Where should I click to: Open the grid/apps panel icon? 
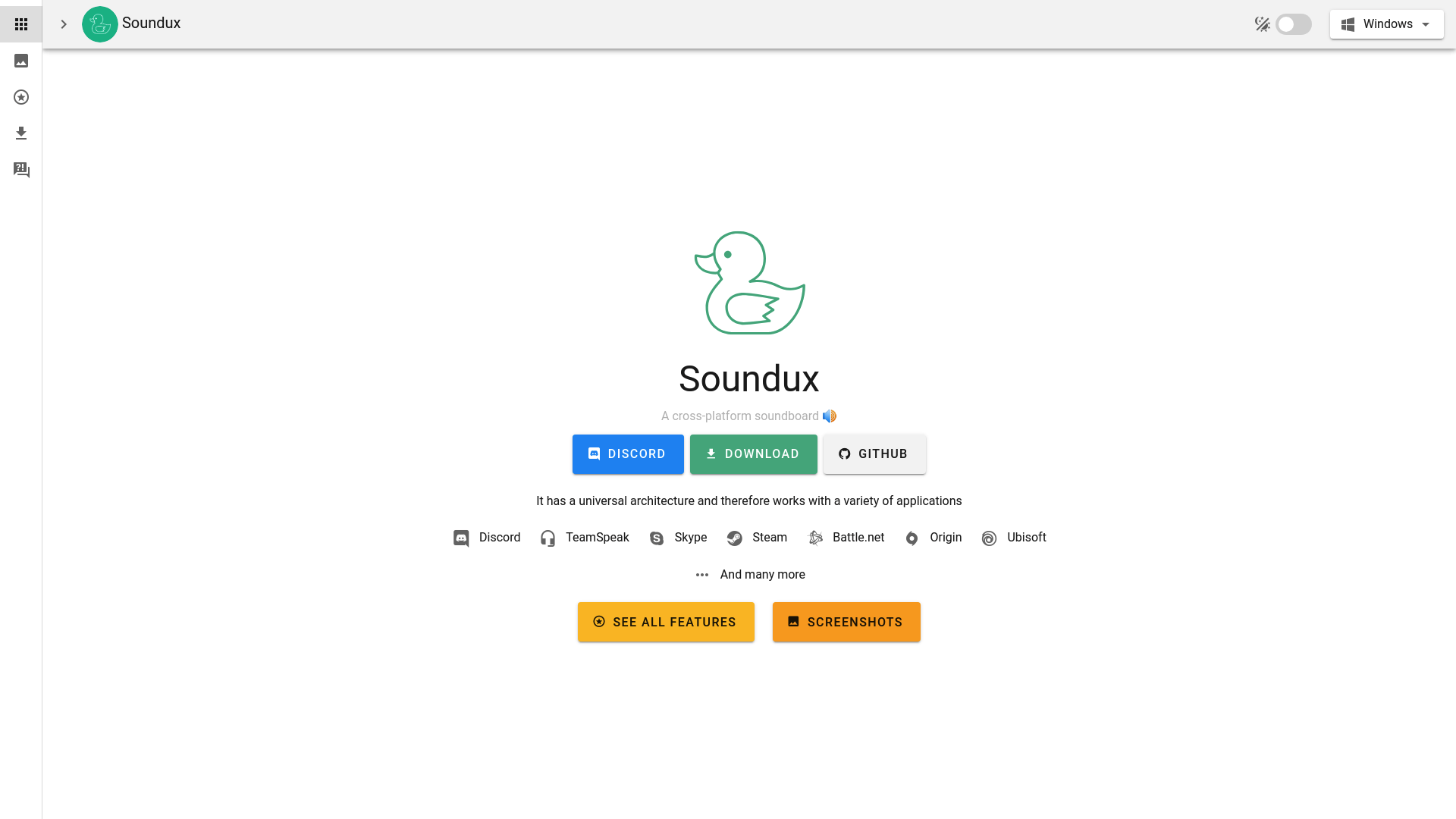point(21,24)
